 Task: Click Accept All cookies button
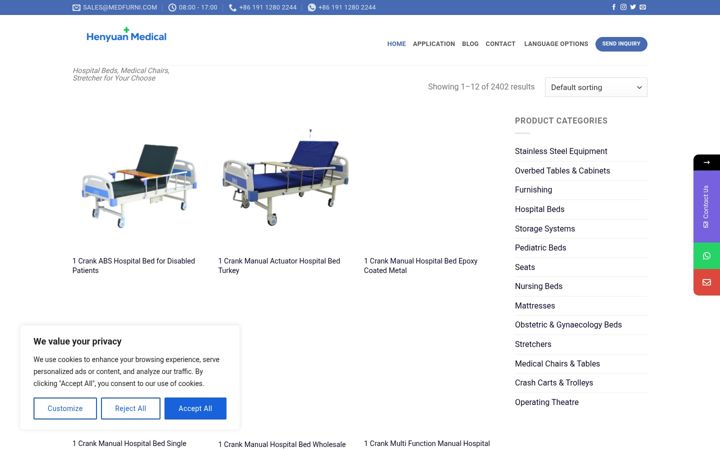click(x=195, y=408)
